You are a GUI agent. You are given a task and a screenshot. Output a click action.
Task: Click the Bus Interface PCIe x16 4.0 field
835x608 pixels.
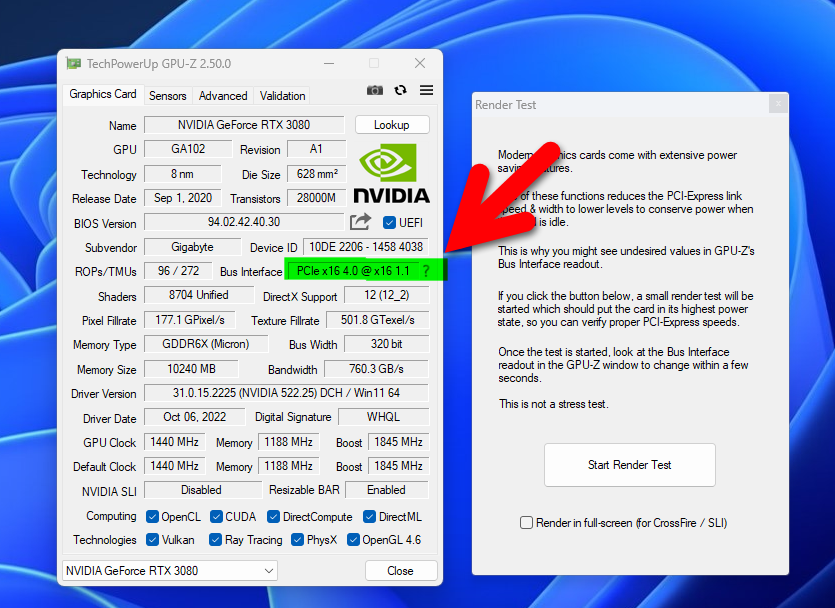point(354,271)
